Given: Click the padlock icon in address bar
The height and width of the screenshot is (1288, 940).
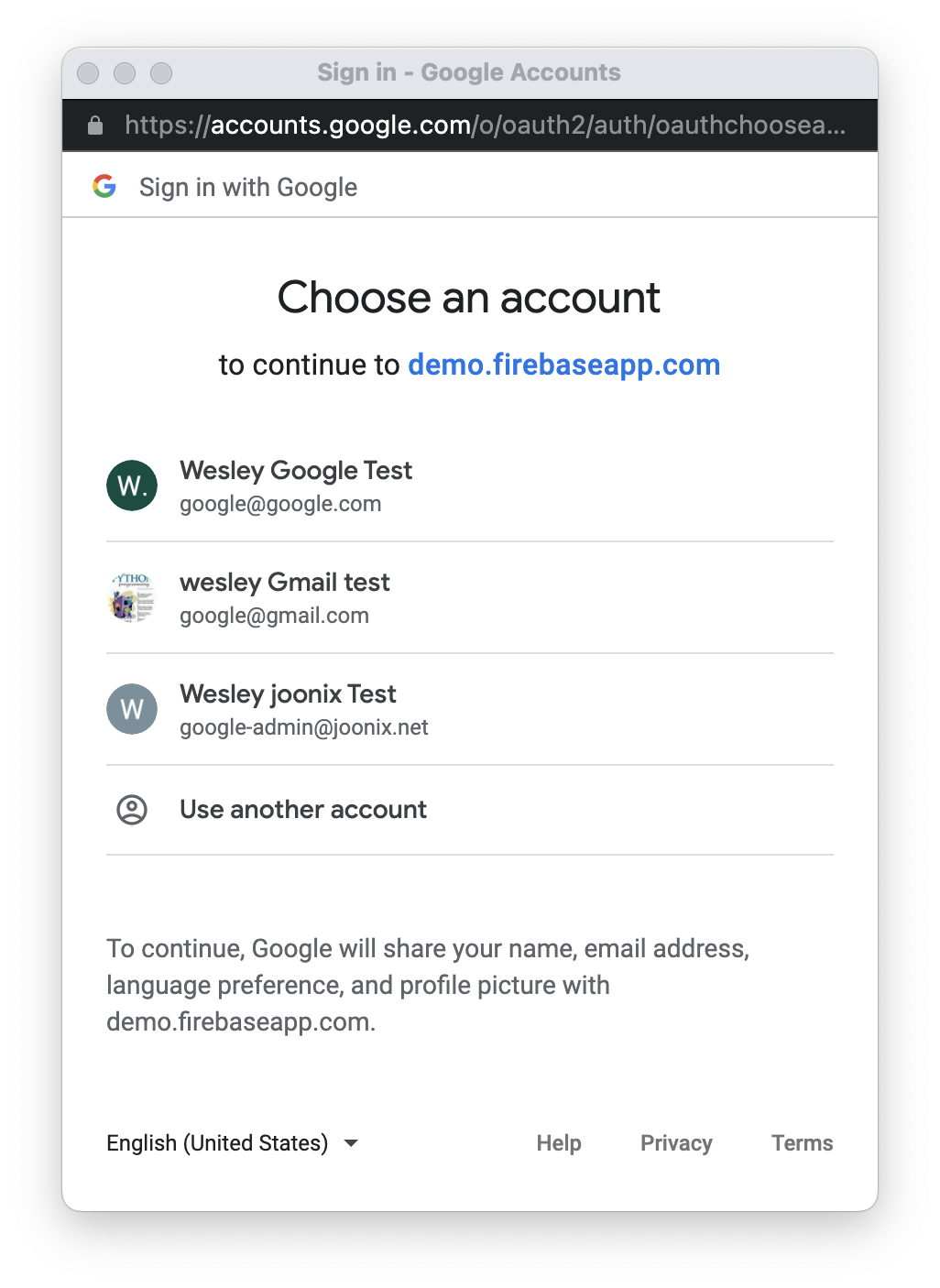Looking at the screenshot, I should click(x=95, y=126).
